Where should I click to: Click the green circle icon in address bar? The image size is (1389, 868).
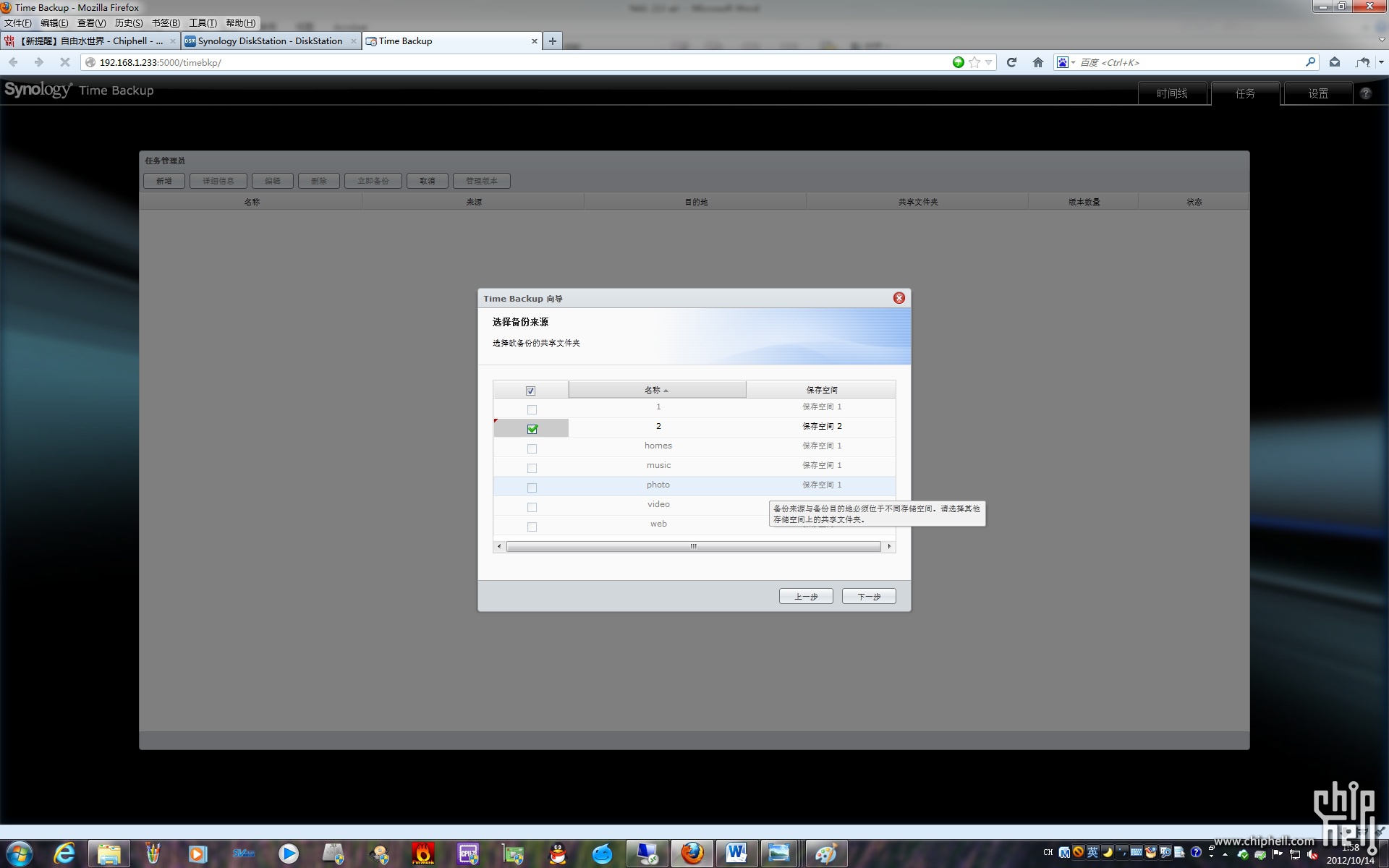(958, 62)
